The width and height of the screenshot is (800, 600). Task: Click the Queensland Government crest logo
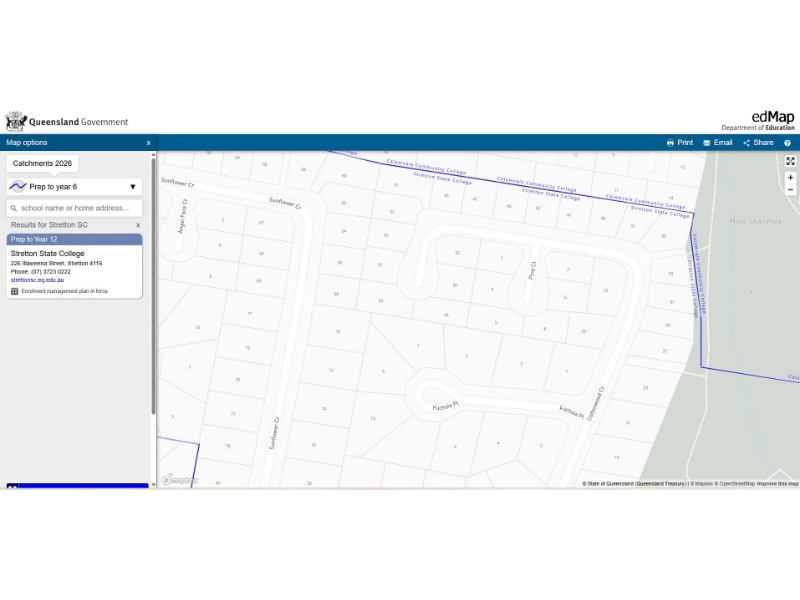pos(15,122)
